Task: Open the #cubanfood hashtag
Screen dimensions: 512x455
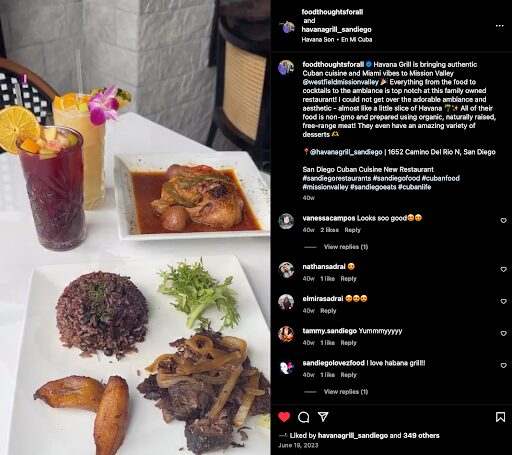Action: (x=440, y=178)
